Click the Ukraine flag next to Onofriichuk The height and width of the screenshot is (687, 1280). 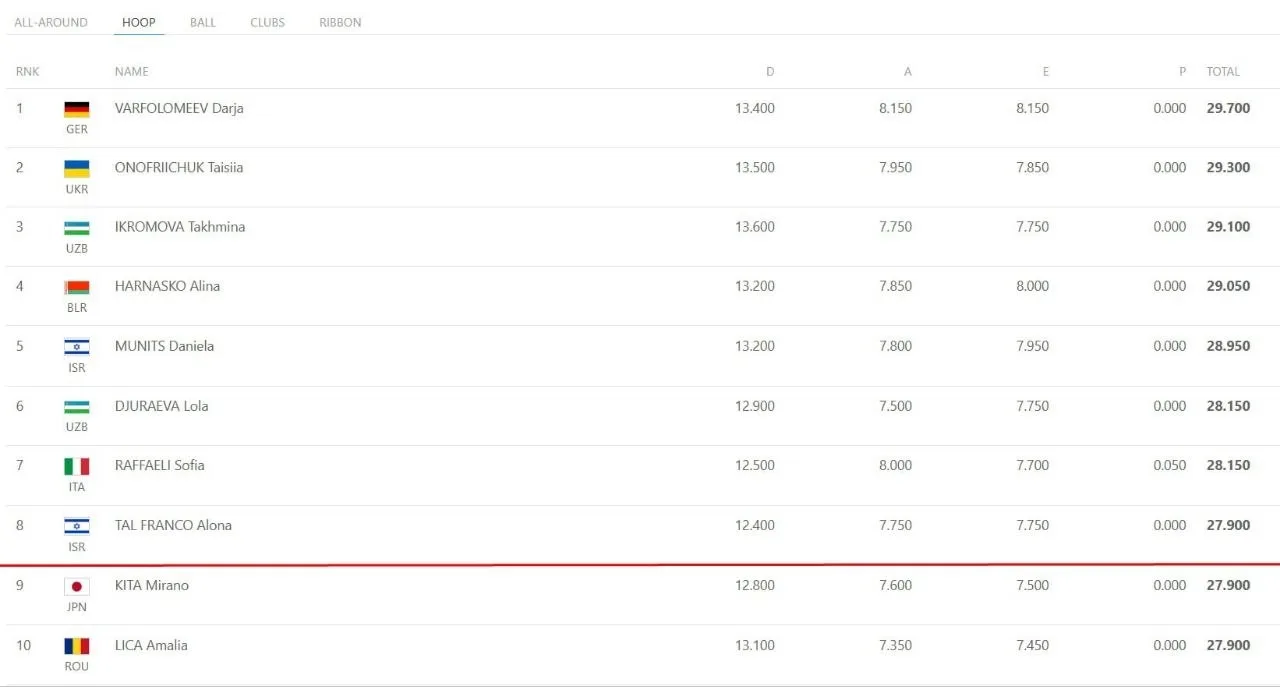[x=77, y=169]
